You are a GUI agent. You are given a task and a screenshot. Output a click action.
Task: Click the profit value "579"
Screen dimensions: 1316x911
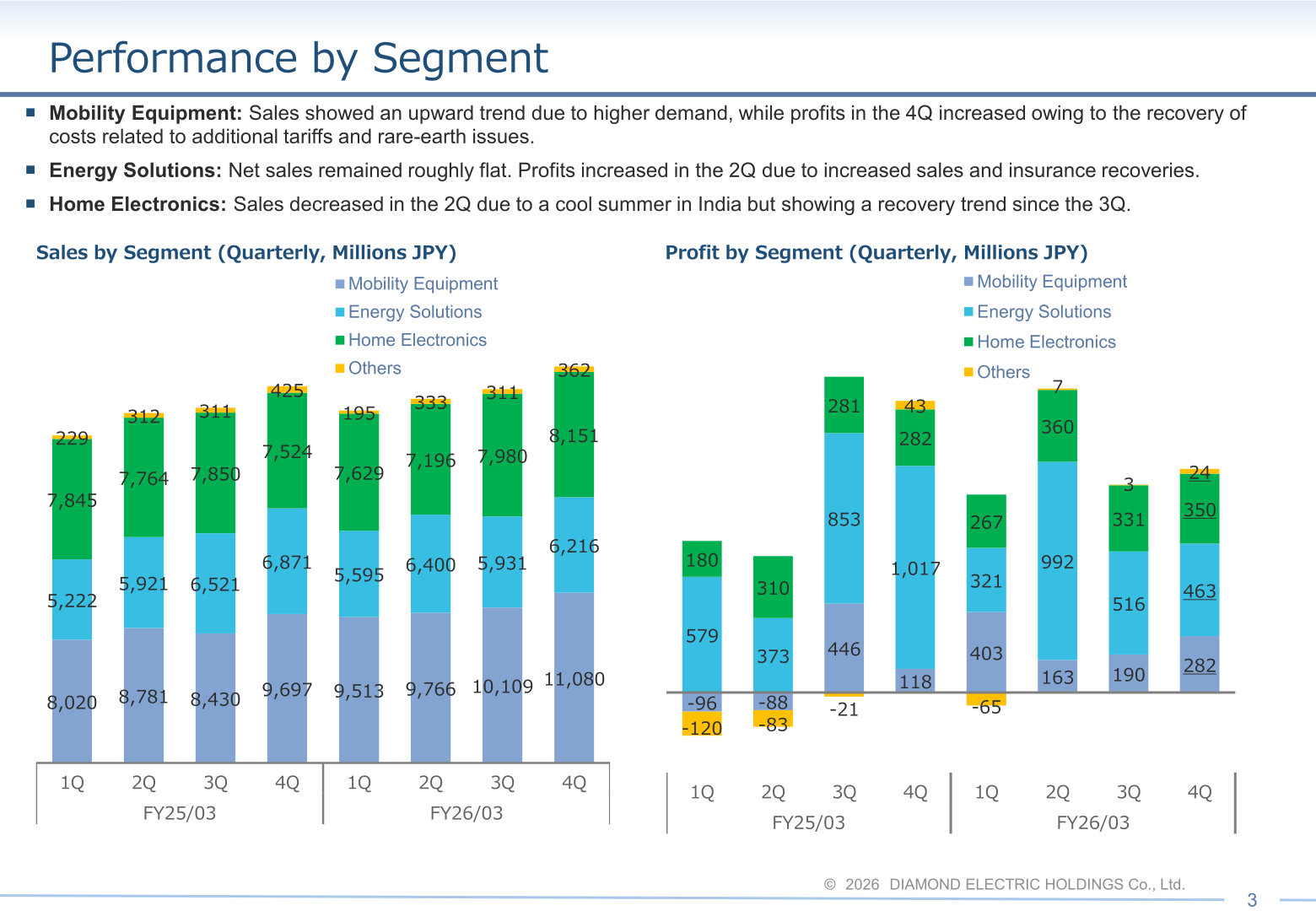click(x=702, y=636)
